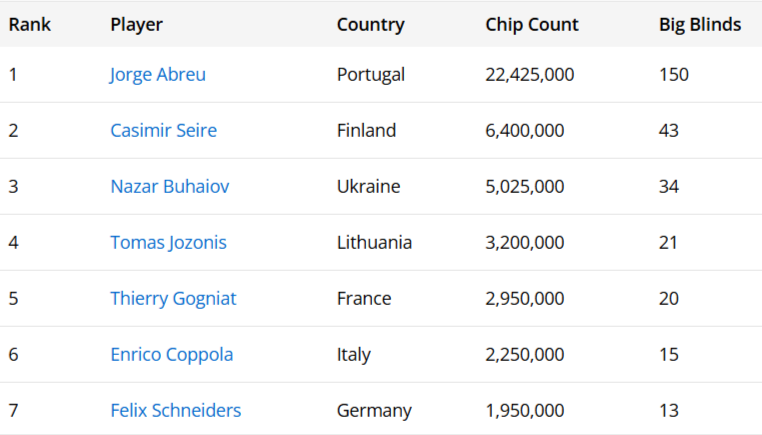Click the Felix Schneiders player link
The width and height of the screenshot is (762, 435).
tap(175, 411)
